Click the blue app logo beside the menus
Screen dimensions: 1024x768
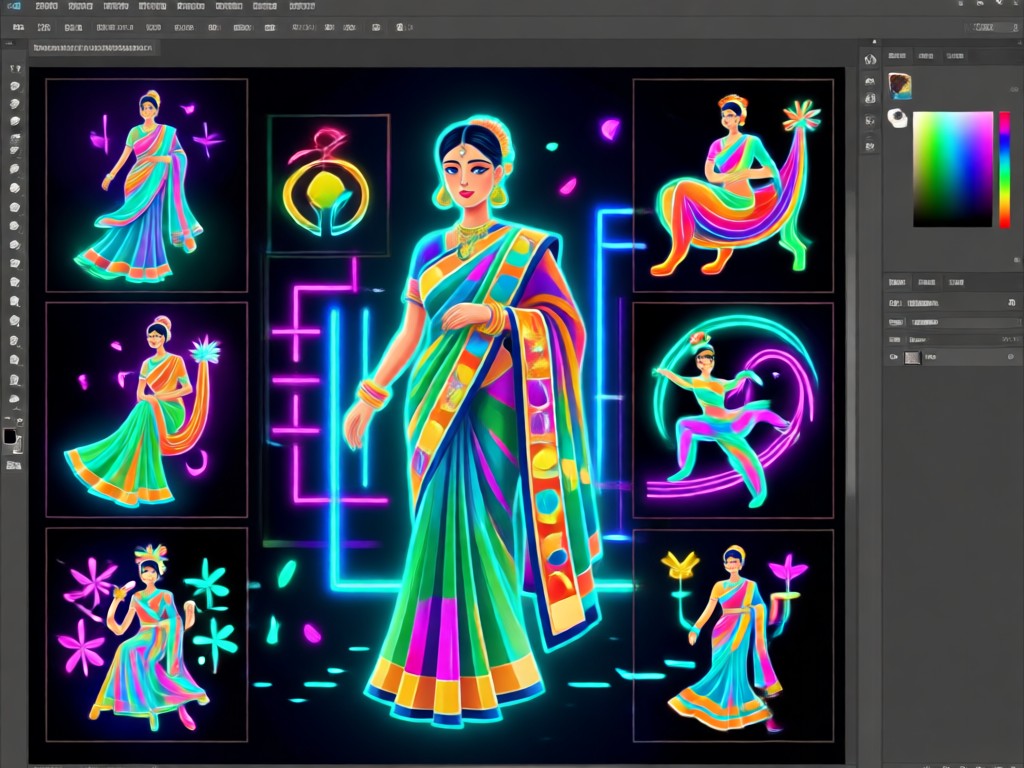[14, 6]
